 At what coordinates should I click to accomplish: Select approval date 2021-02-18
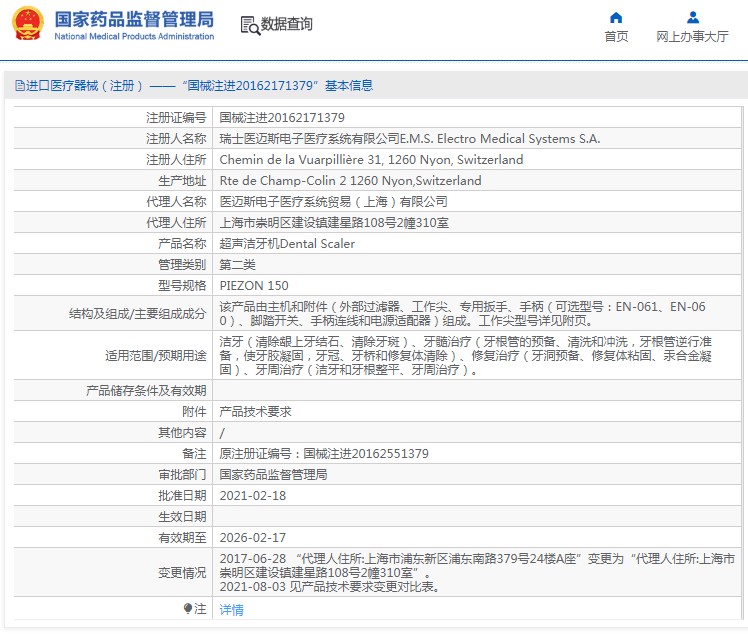tap(253, 495)
